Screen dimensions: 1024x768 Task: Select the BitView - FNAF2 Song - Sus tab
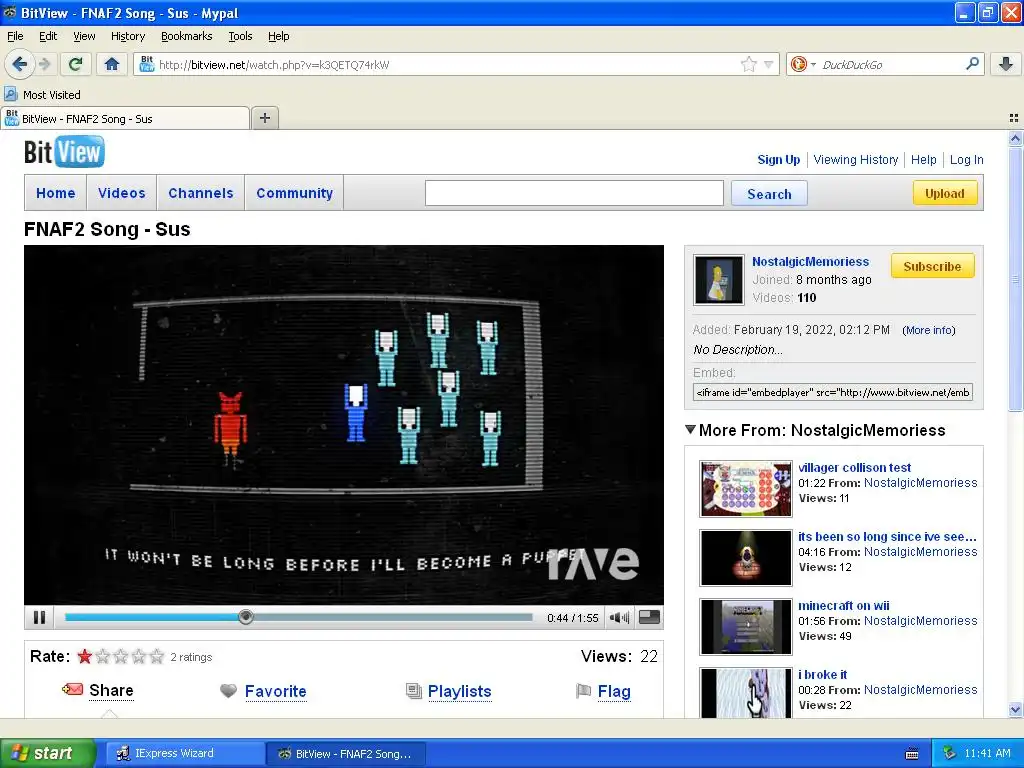click(125, 118)
